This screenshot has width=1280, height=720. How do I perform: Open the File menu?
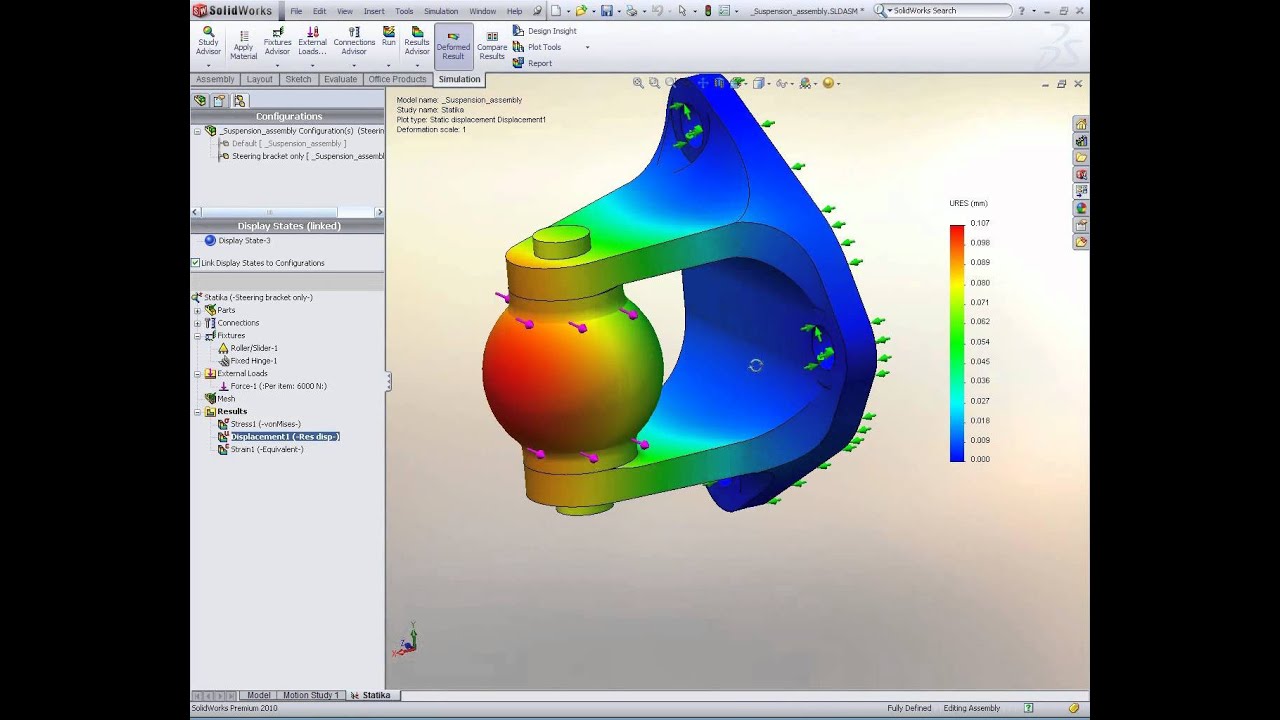click(x=296, y=11)
